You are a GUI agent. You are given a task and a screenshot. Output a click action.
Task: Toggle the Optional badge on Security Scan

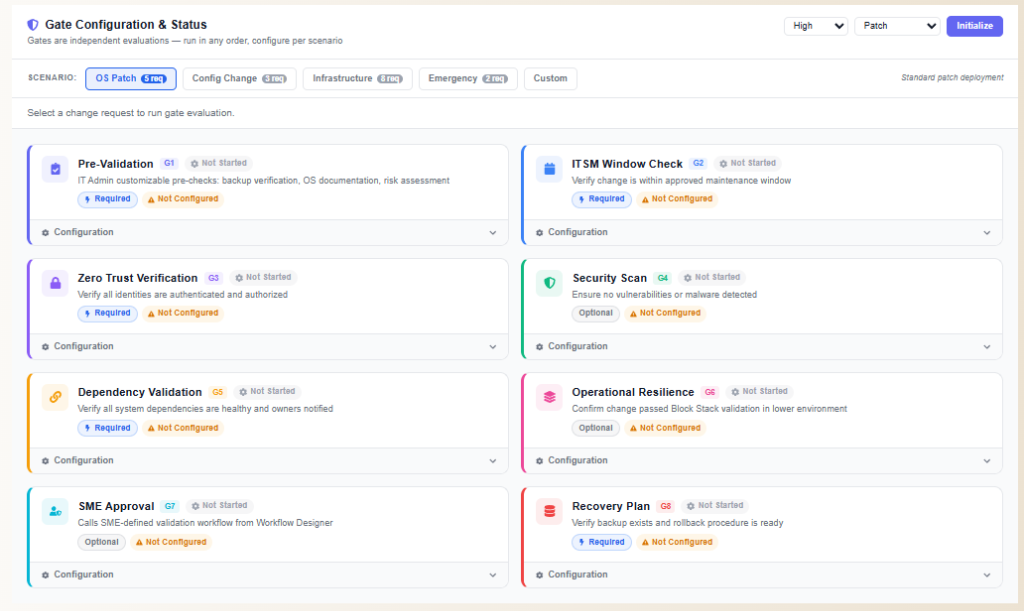(x=595, y=313)
